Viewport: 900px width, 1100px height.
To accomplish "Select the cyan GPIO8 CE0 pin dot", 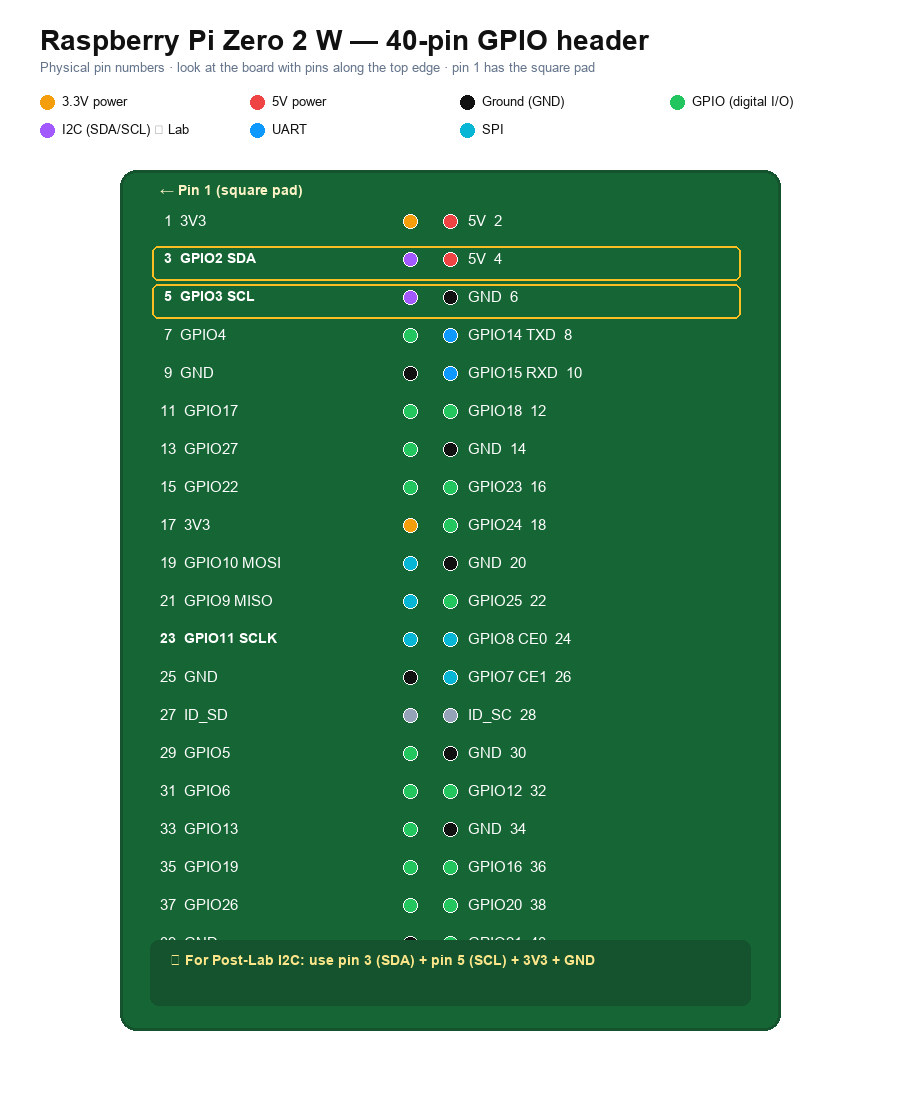I will point(450,639).
